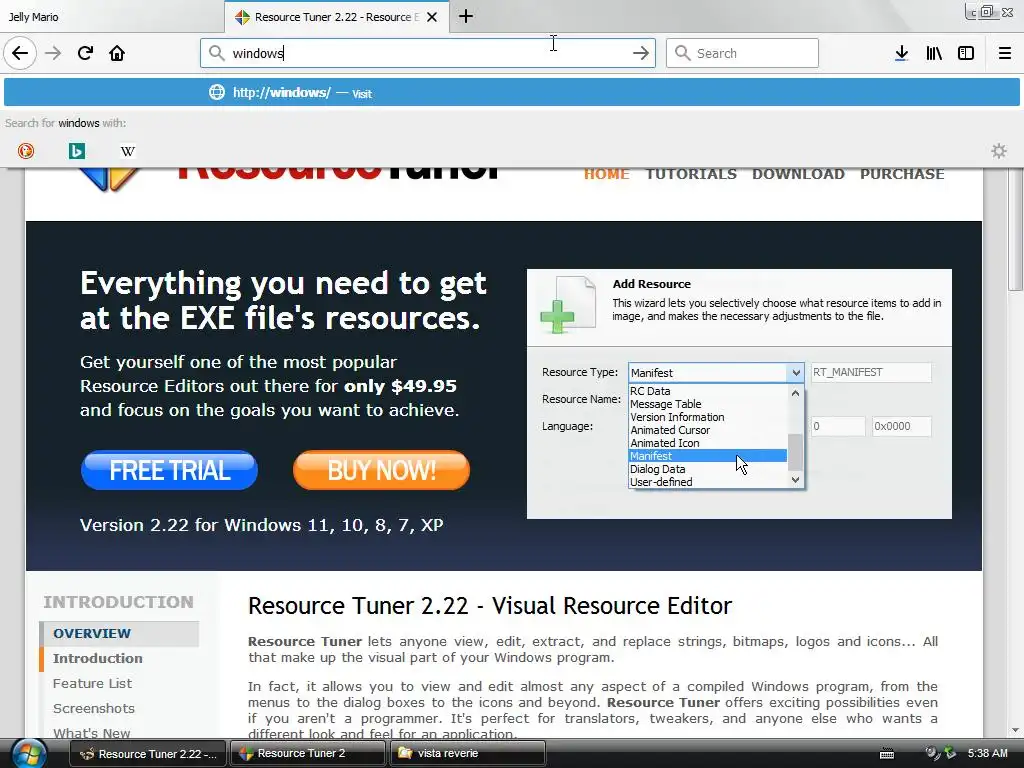Open the What's New sidebar link
The width and height of the screenshot is (1024, 768).
pyautogui.click(x=91, y=733)
